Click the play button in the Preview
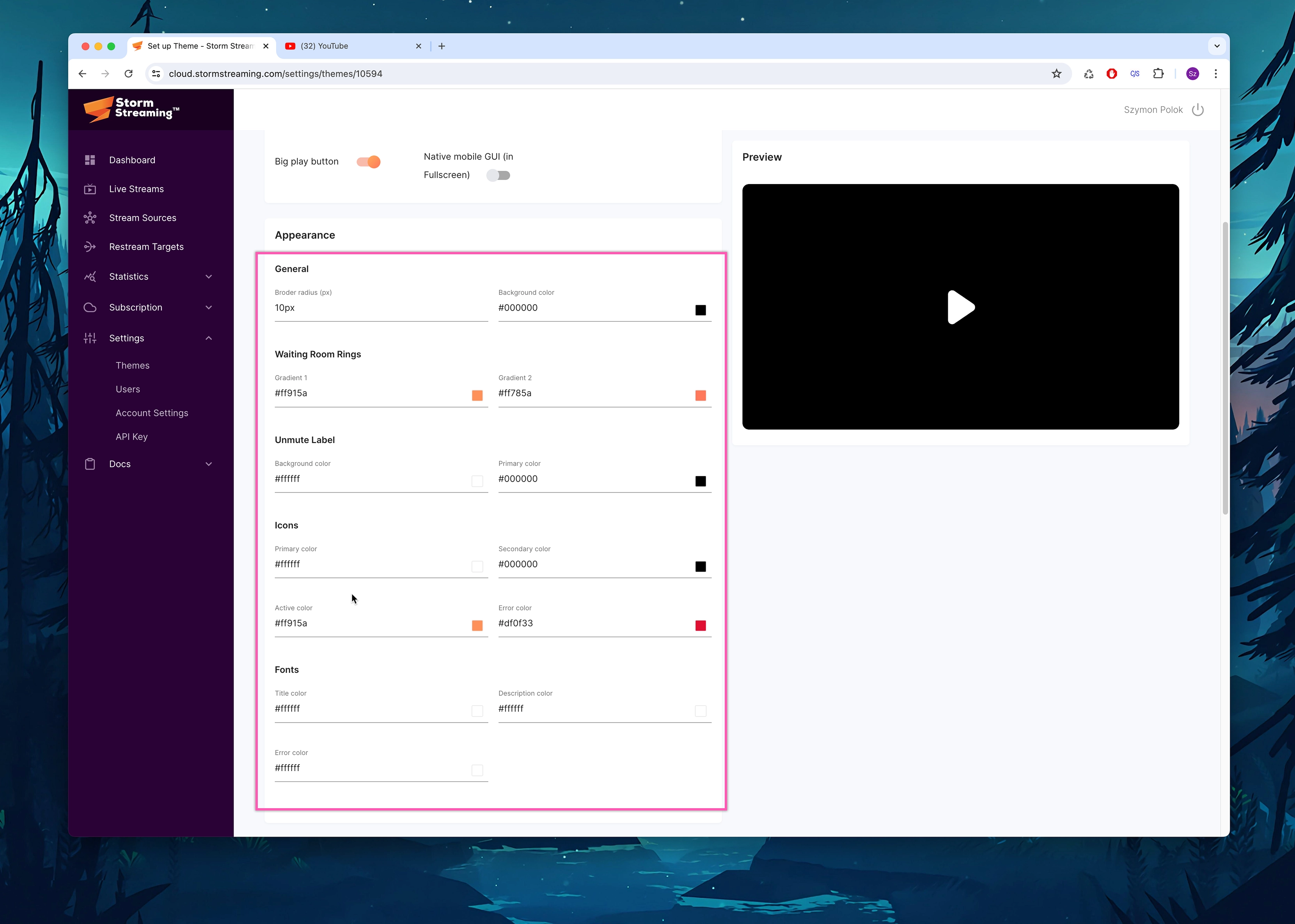Screen dimensions: 1295x924 pyautogui.click(x=960, y=307)
